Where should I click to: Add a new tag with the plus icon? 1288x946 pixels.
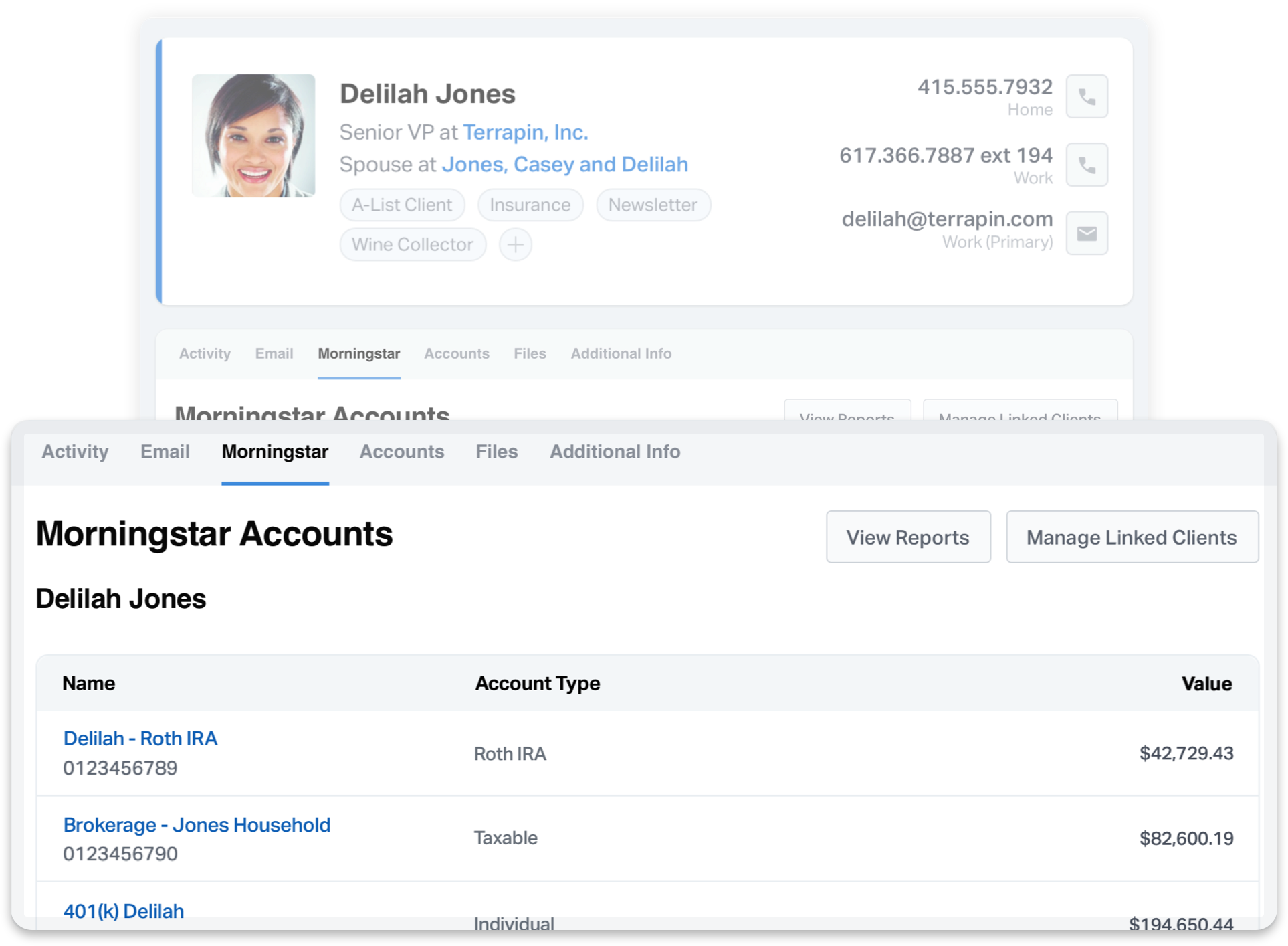pyautogui.click(x=515, y=244)
